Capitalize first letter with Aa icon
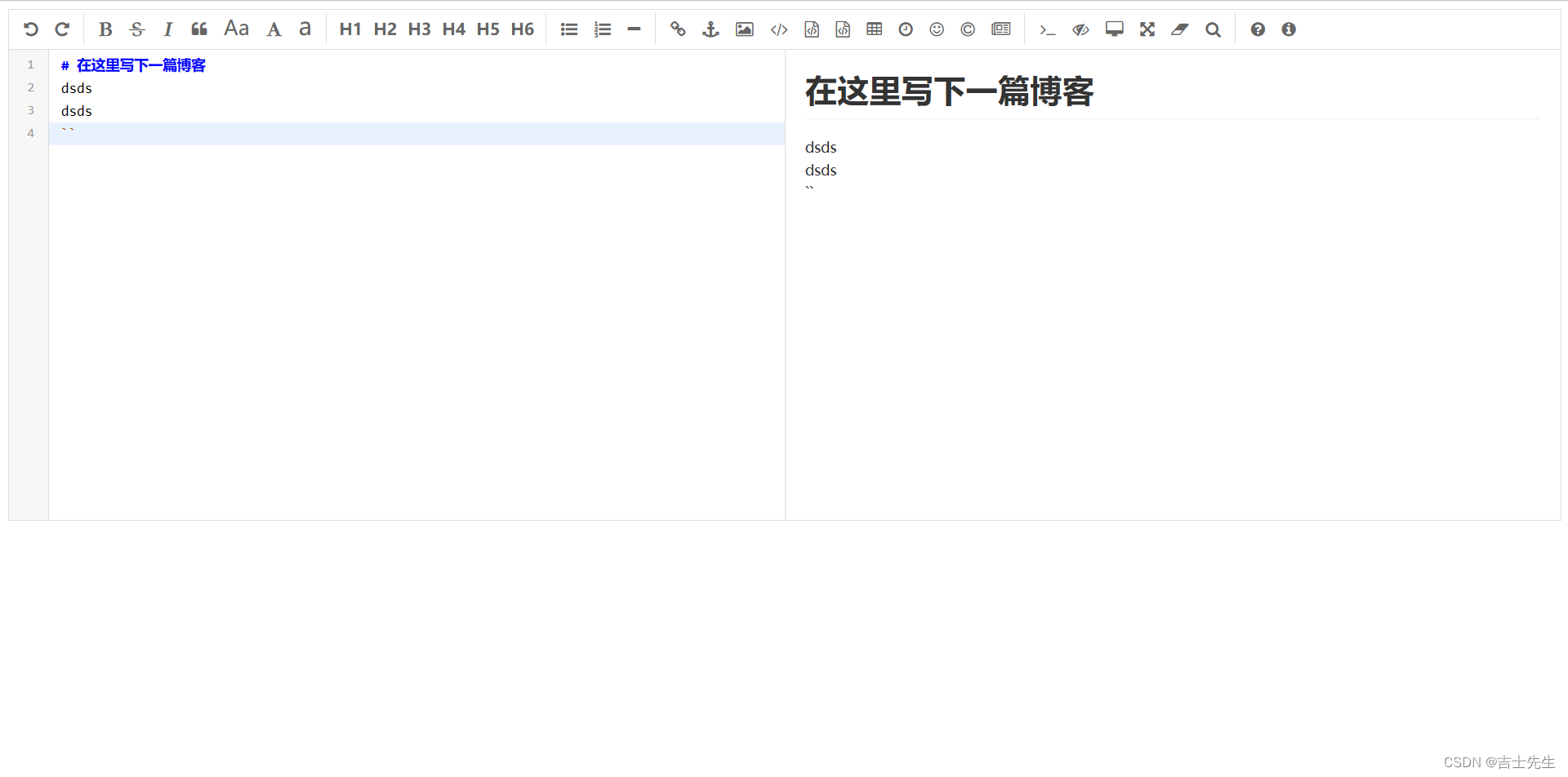Image resolution: width=1568 pixels, height=777 pixels. point(237,29)
